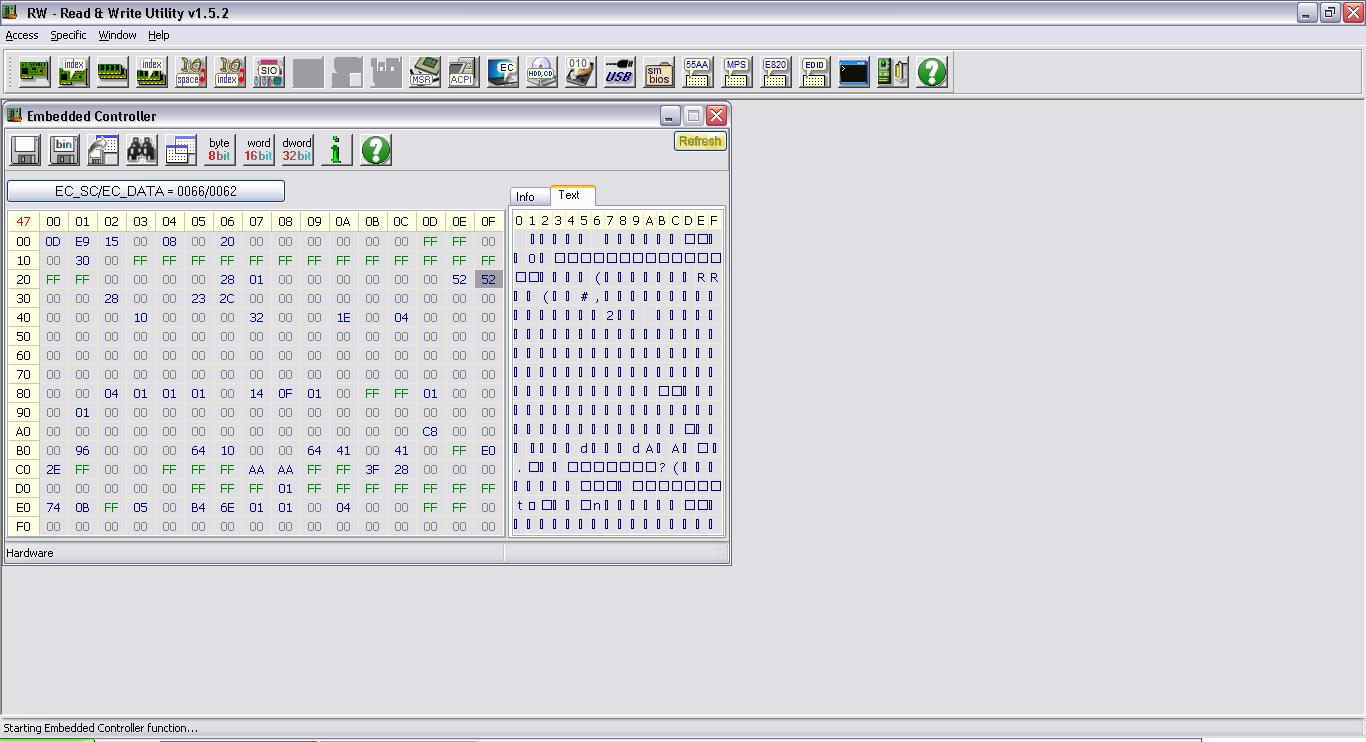The height and width of the screenshot is (742, 1366).
Task: Switch view to dword 32bit mode
Action: [x=297, y=150]
